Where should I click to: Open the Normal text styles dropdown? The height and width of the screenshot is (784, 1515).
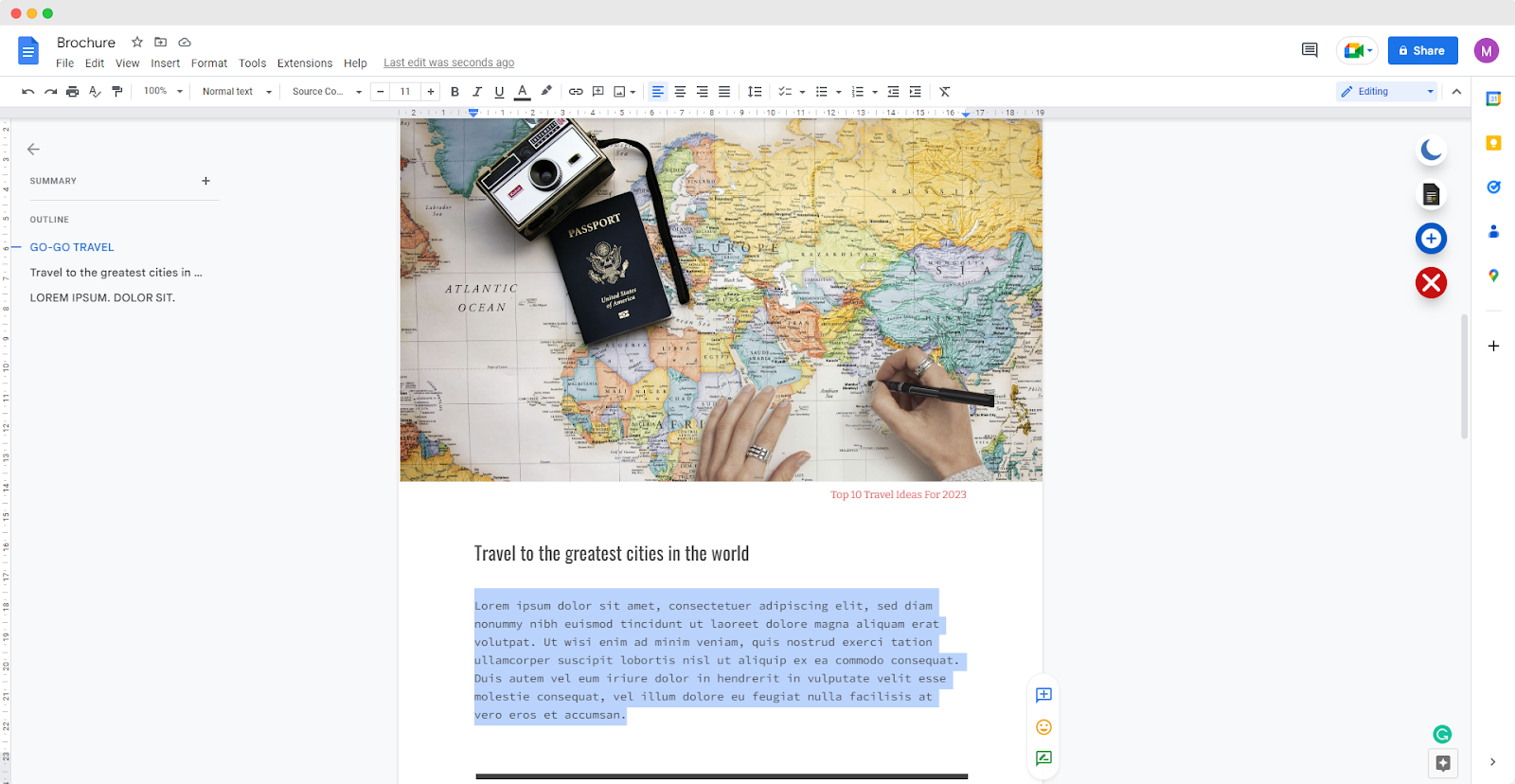pyautogui.click(x=237, y=92)
